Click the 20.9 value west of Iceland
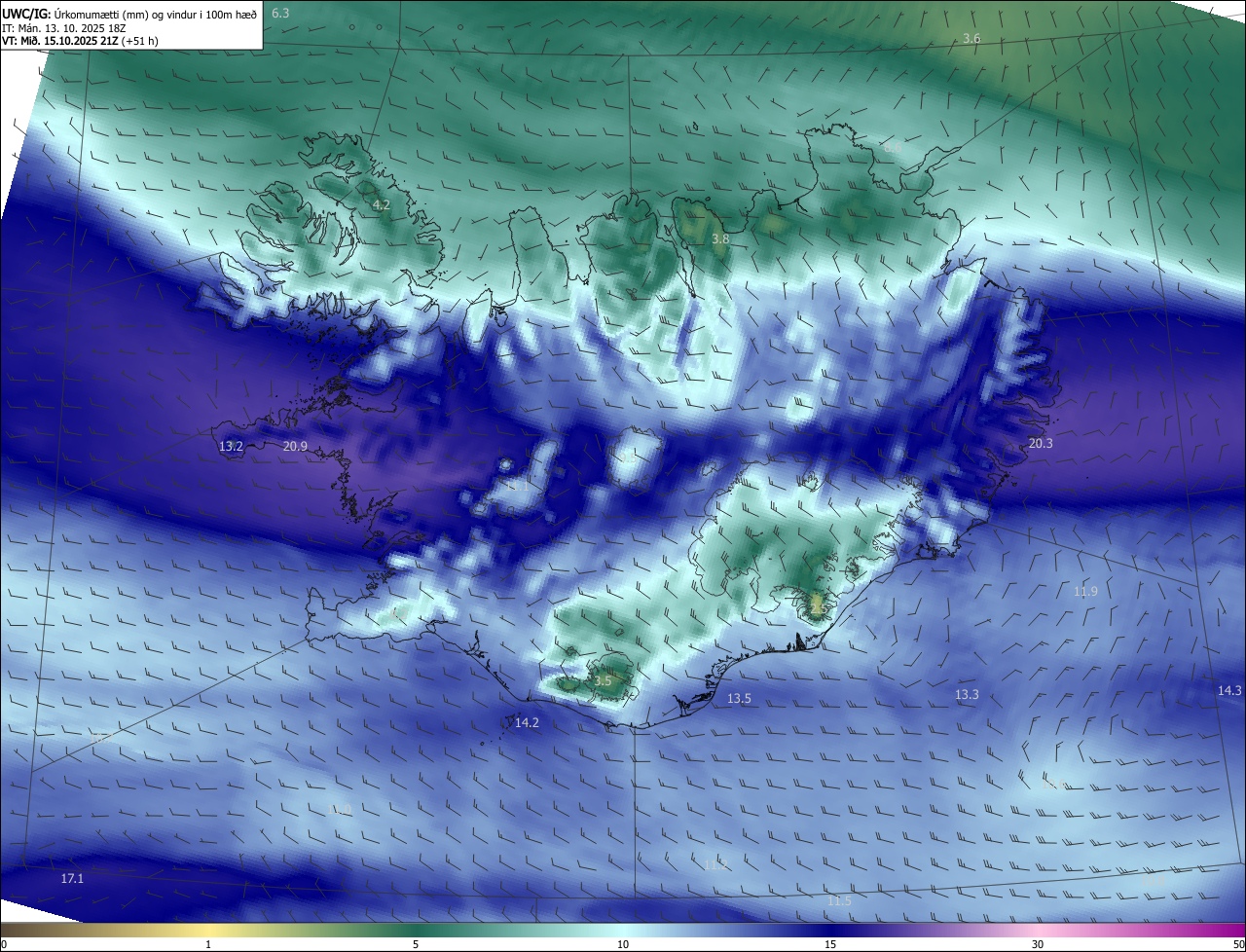 point(295,446)
